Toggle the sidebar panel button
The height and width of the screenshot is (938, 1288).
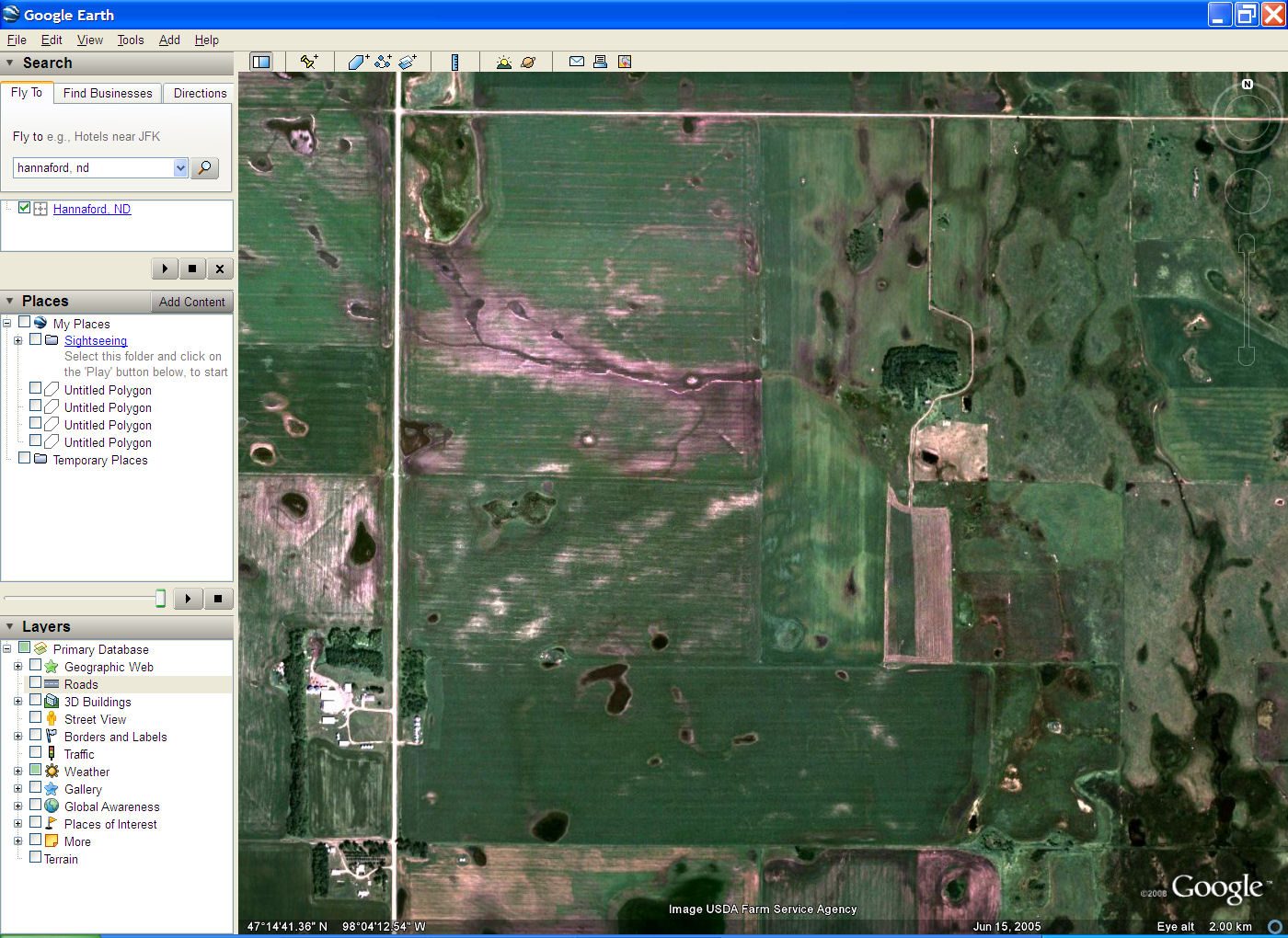click(x=261, y=62)
